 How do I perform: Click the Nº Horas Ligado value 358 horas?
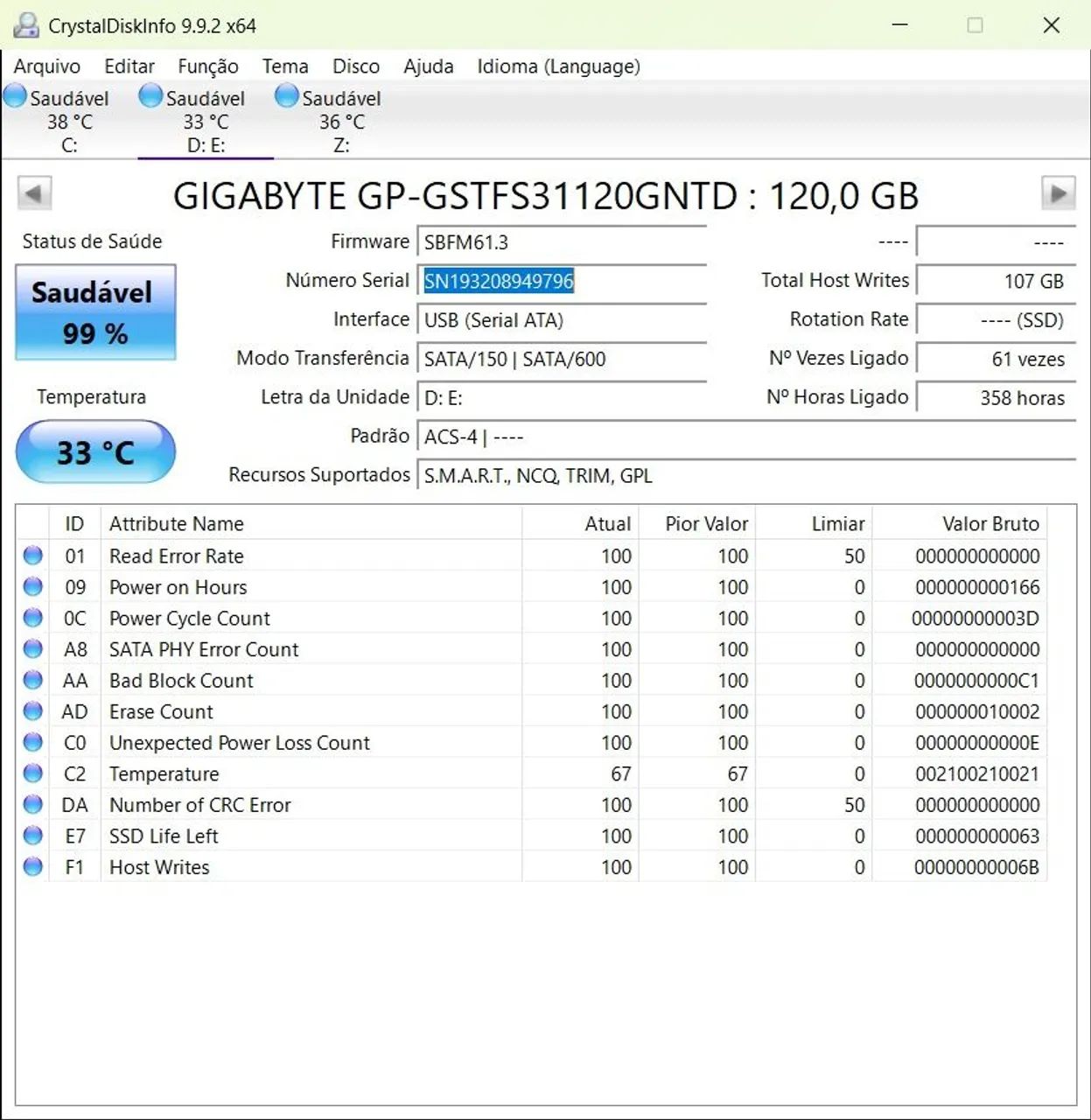pyautogui.click(x=996, y=398)
